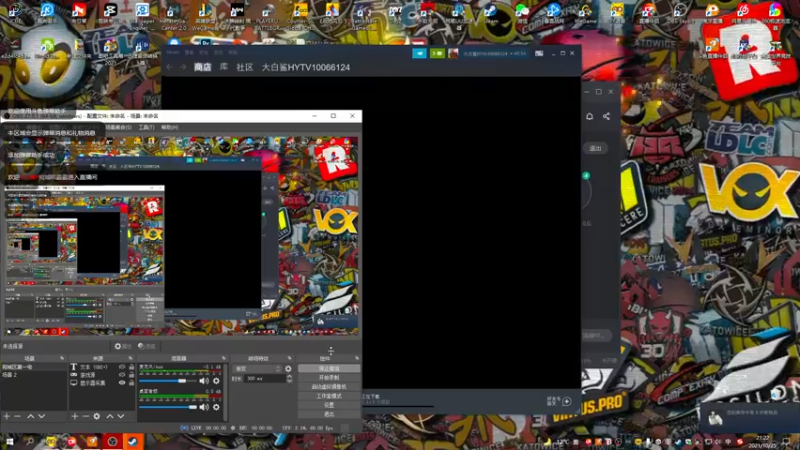Open the 大白鲨HYTV10066124 profile tab
The height and width of the screenshot is (450, 800).
click(306, 67)
